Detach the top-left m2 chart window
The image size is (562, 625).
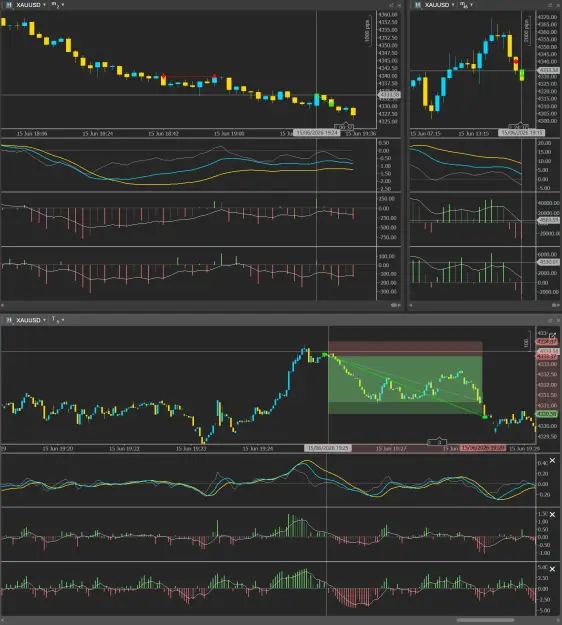(x=391, y=5)
